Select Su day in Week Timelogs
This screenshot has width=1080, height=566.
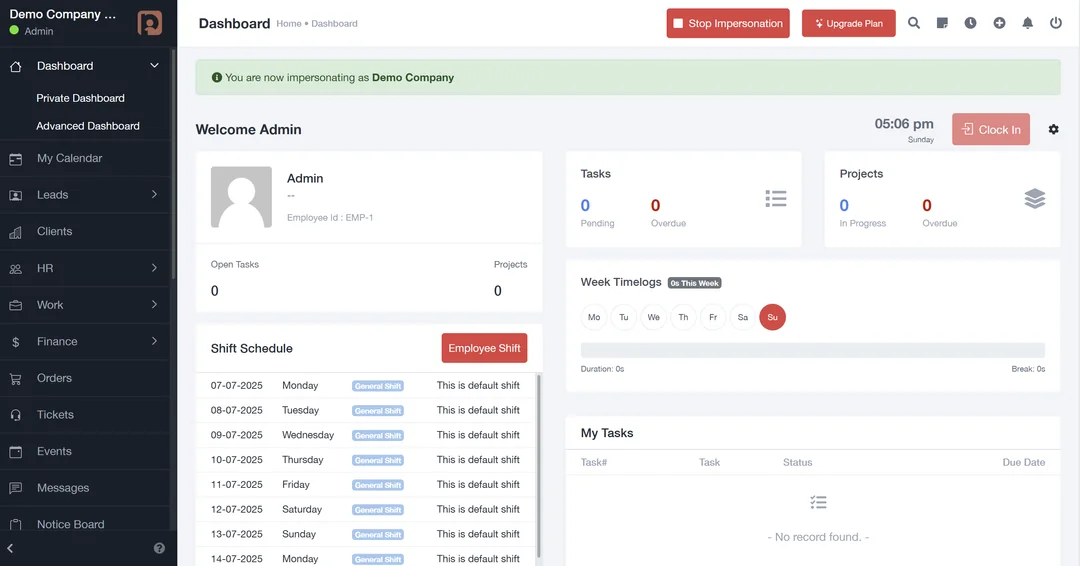772,317
